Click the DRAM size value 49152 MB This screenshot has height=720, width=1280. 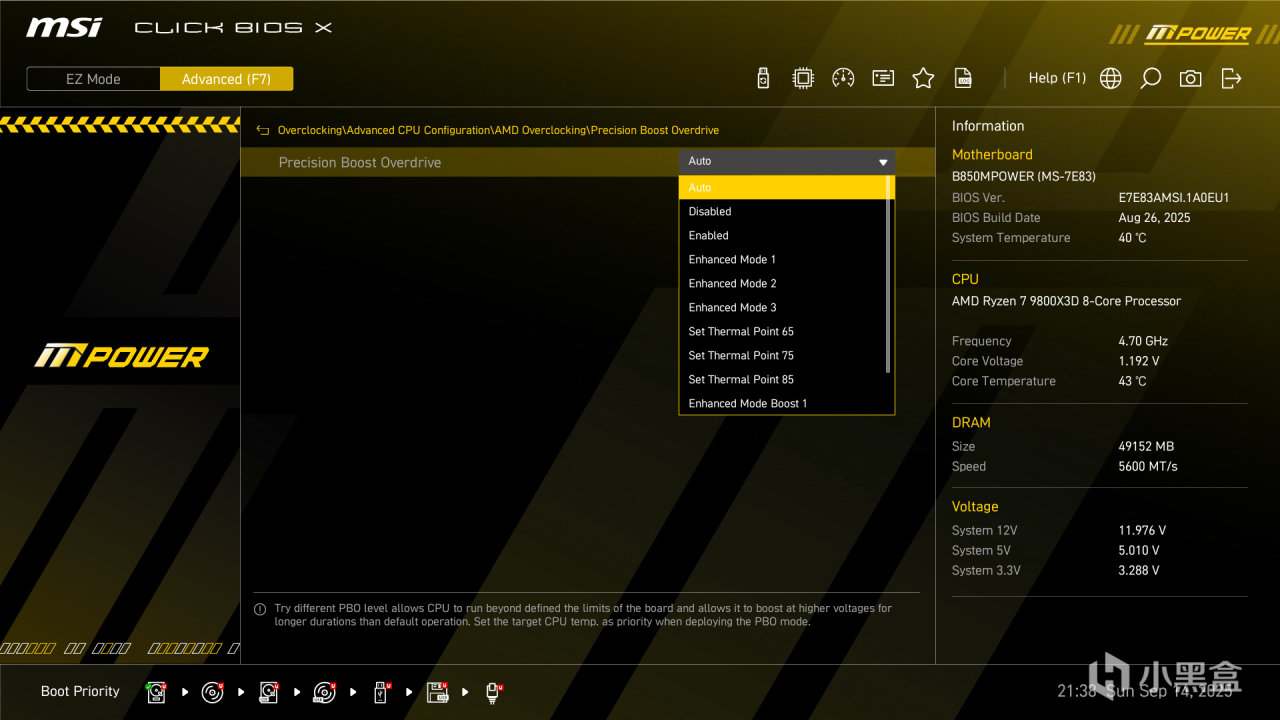coord(1147,446)
